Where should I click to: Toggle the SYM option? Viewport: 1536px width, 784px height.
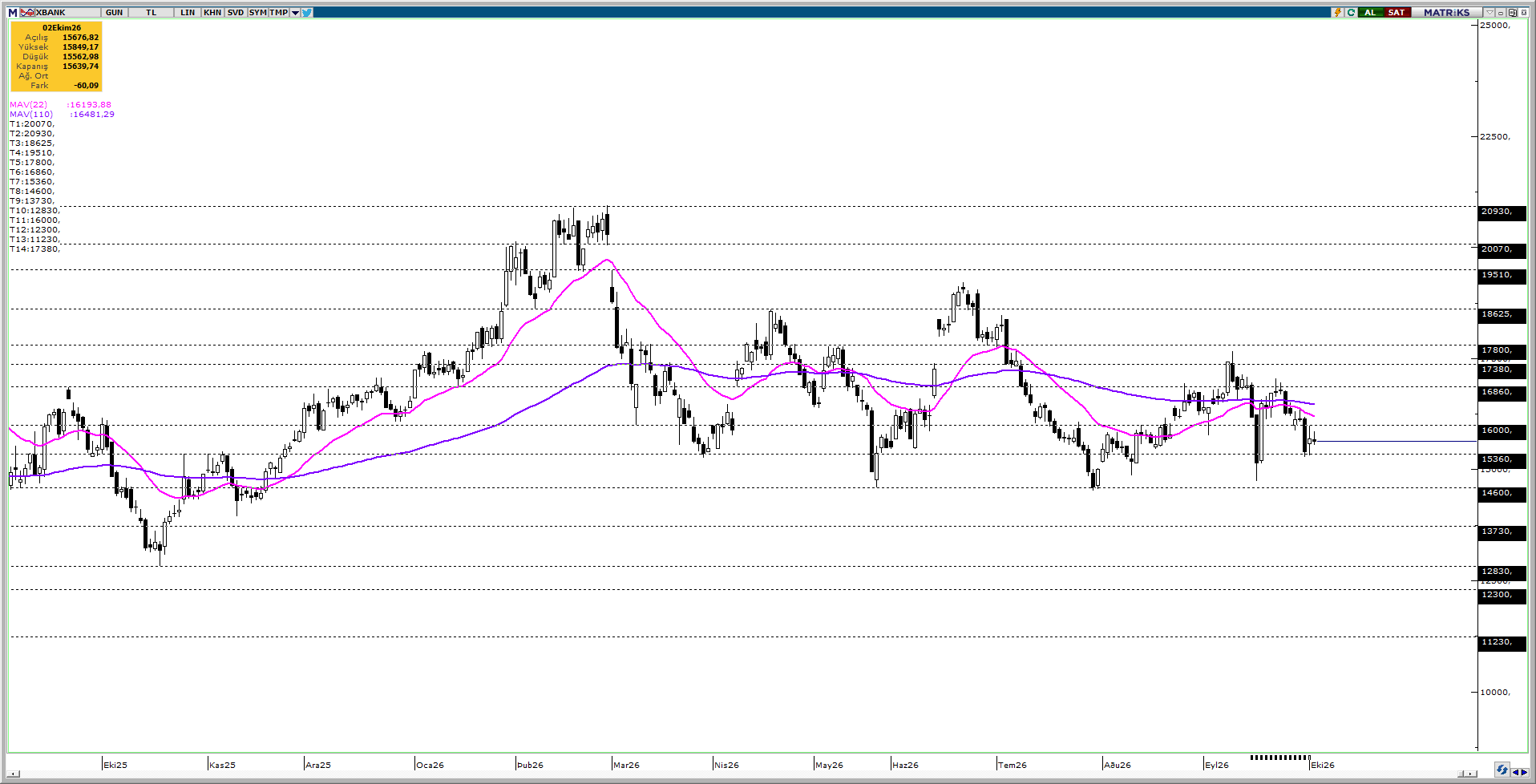click(257, 13)
